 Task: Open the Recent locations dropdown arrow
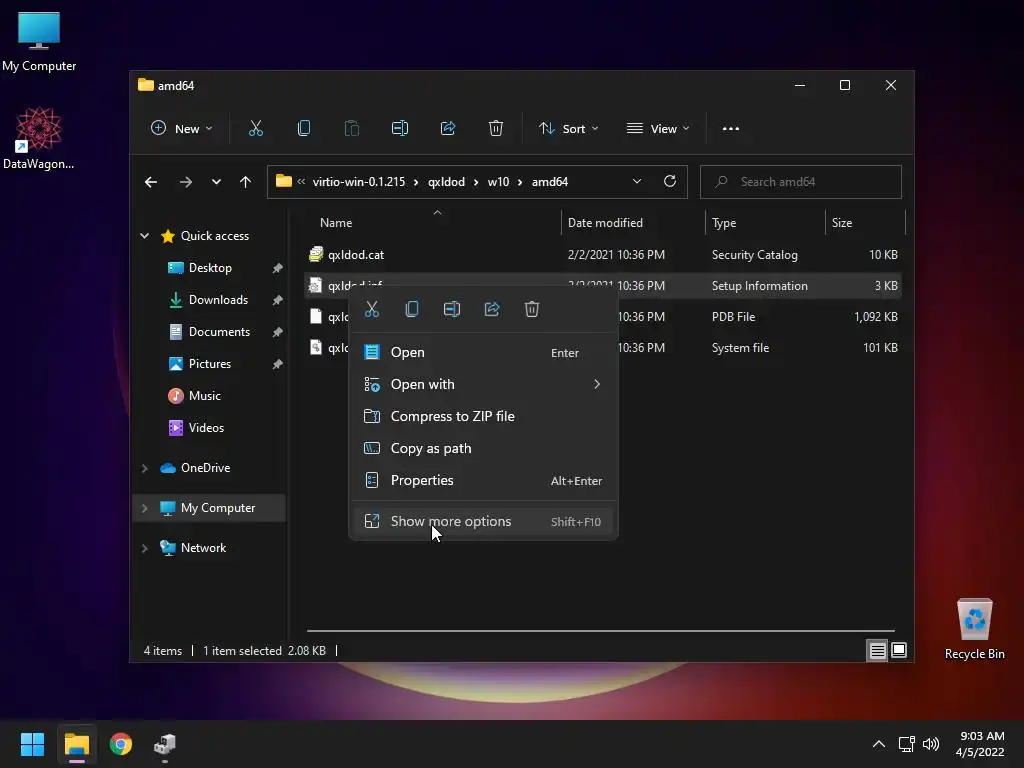[x=216, y=182]
